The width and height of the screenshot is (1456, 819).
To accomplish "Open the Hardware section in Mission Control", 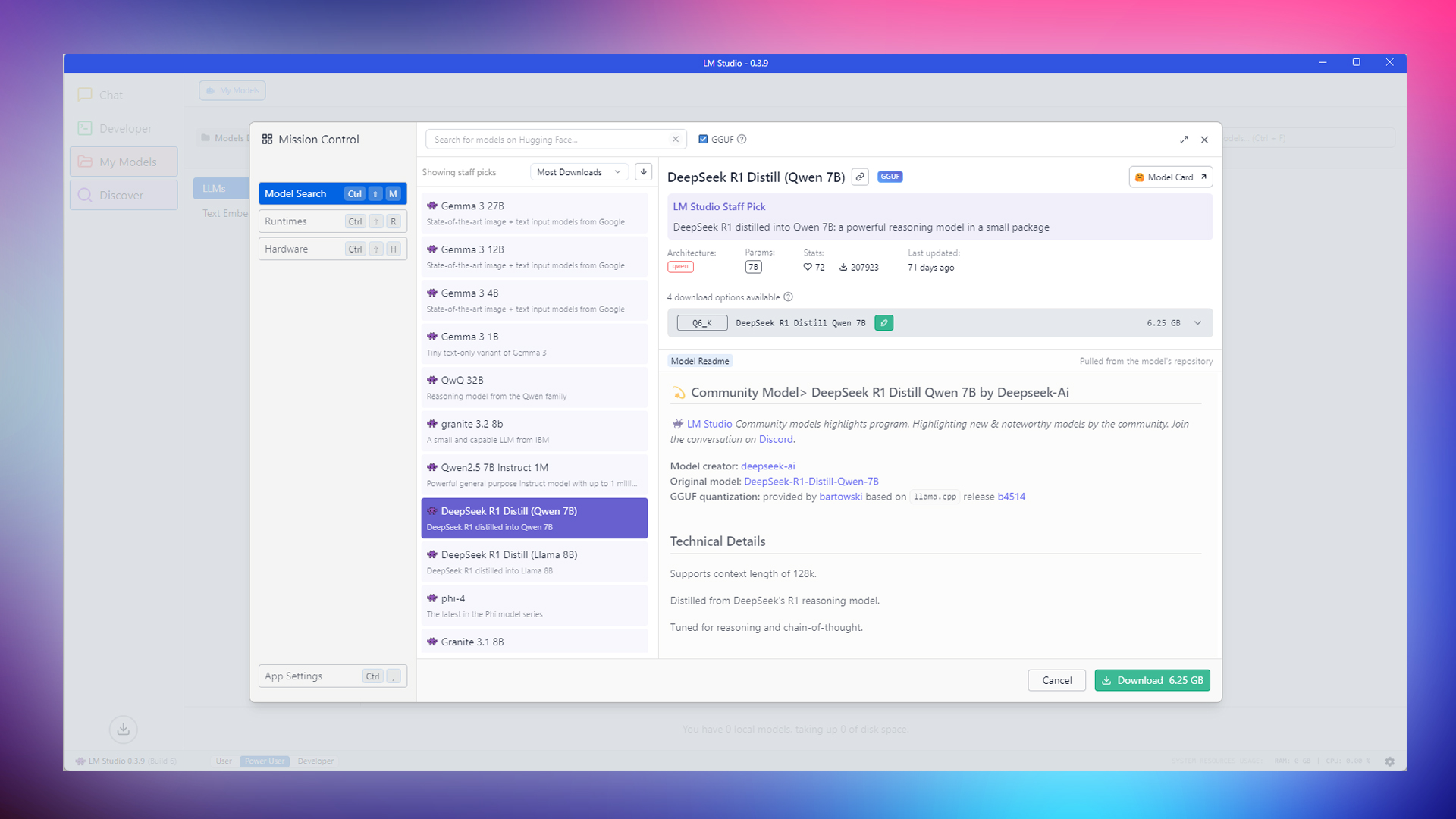I will [x=332, y=249].
